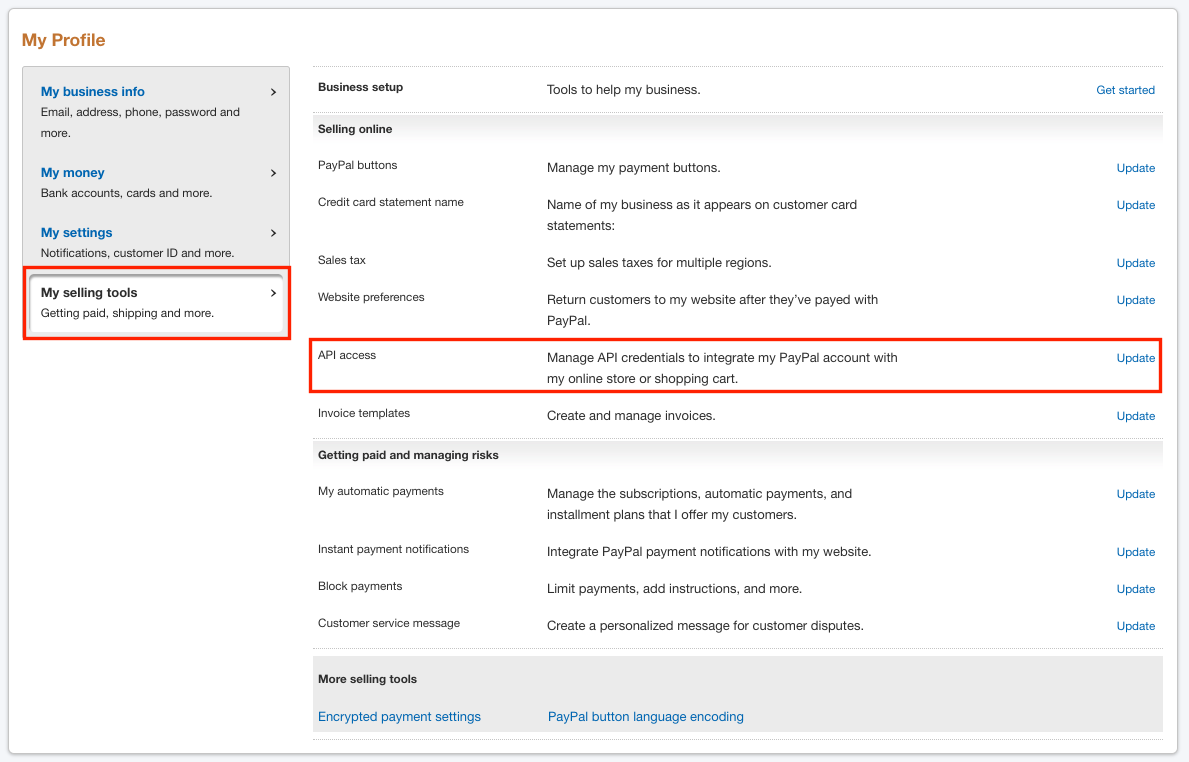Update the Website preferences setting
1189x762 pixels.
point(1135,300)
